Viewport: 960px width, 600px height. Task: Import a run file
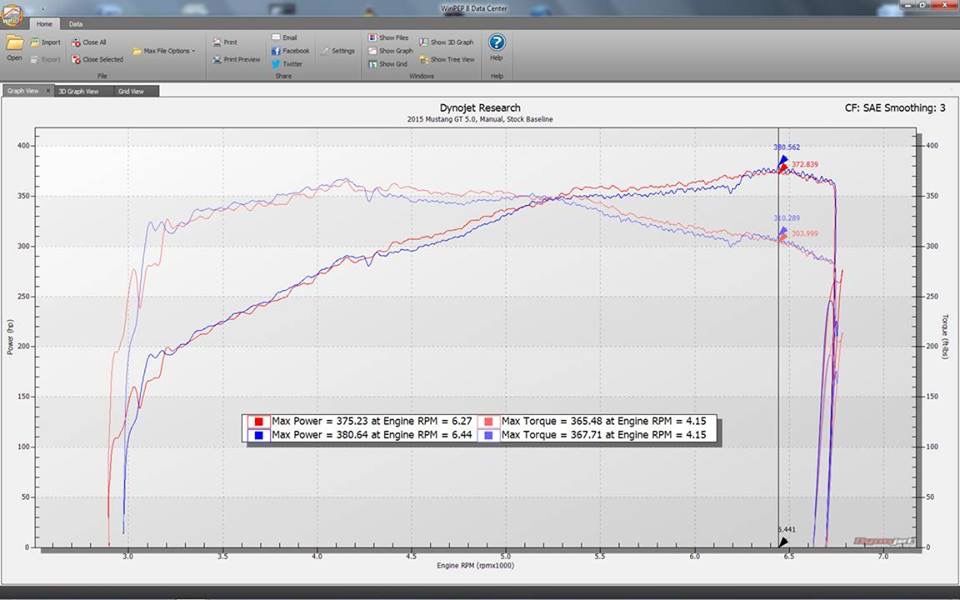(46, 42)
